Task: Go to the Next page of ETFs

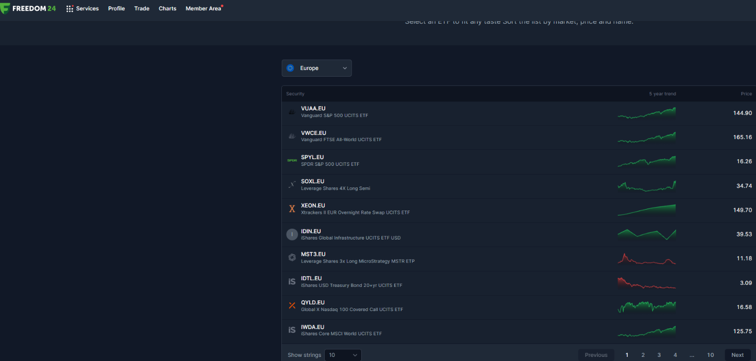Action: [x=737, y=355]
